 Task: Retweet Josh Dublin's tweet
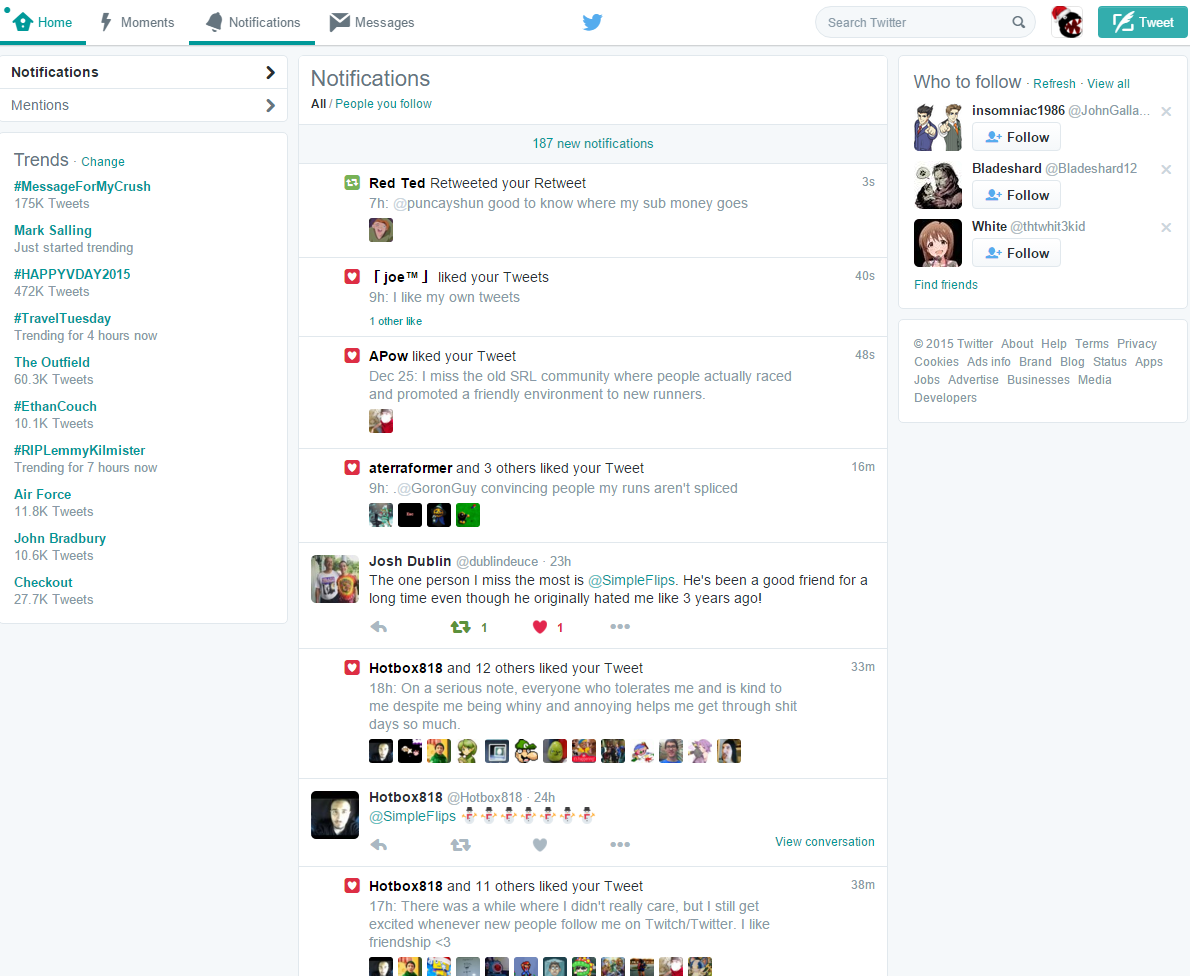tap(461, 627)
